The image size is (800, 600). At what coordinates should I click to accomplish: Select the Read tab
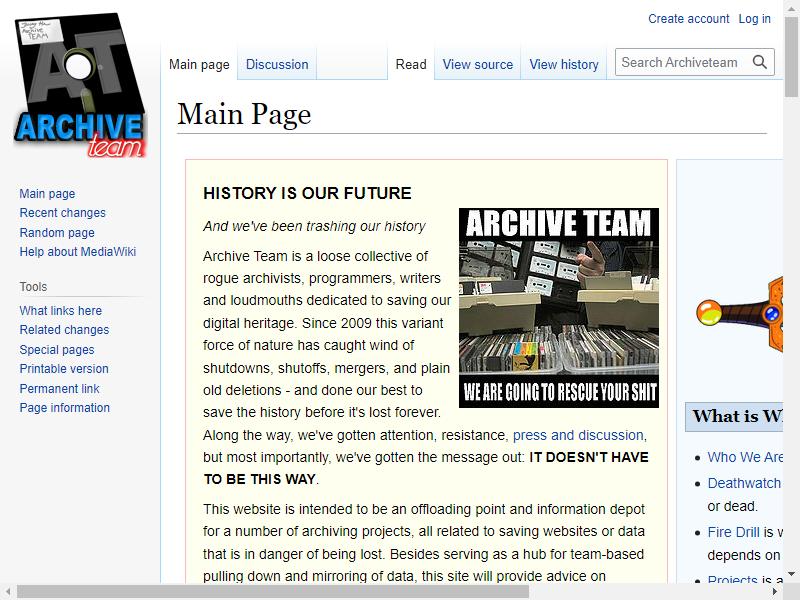click(x=411, y=64)
